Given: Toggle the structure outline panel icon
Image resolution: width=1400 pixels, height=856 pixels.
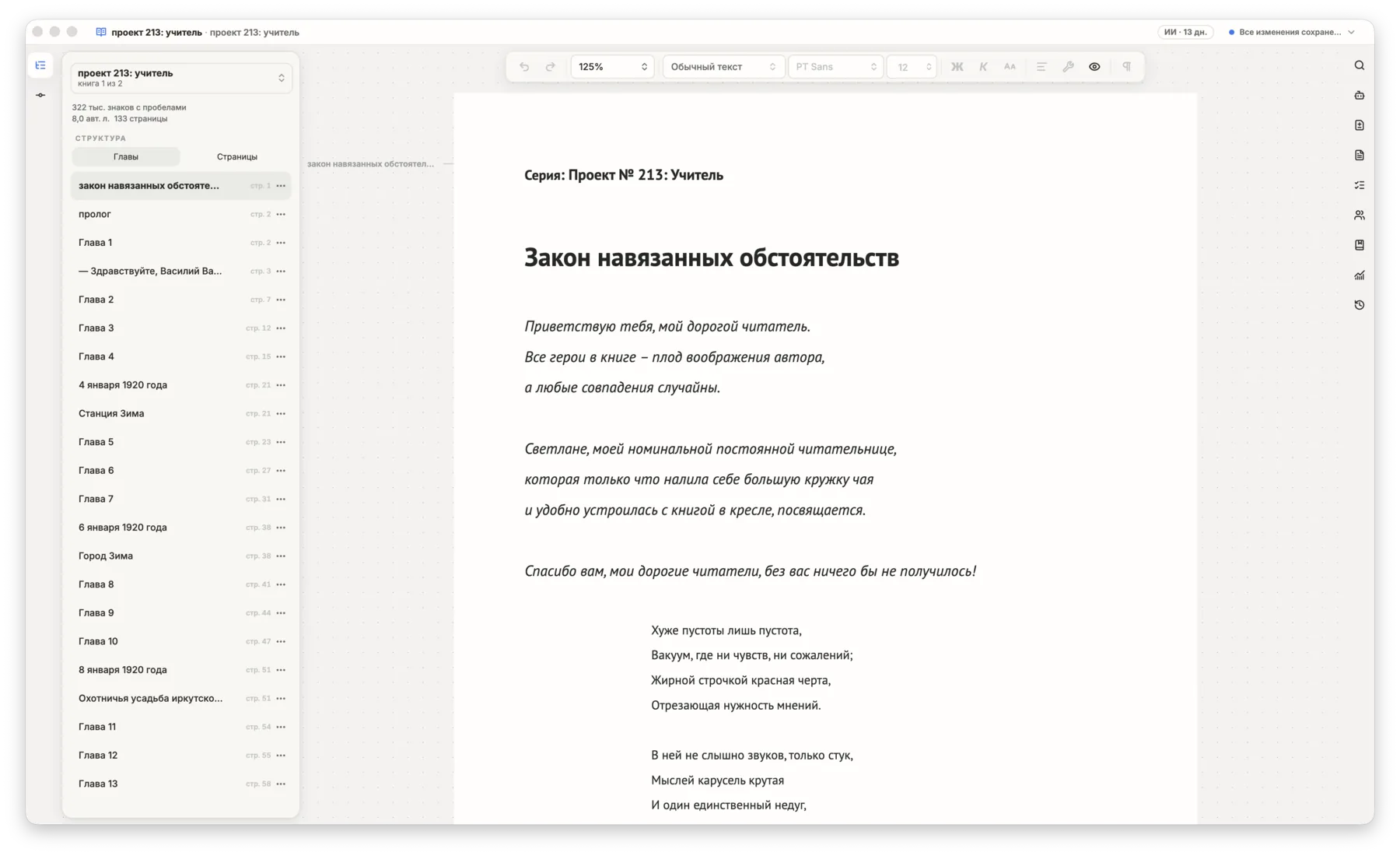Looking at the screenshot, I should (40, 65).
